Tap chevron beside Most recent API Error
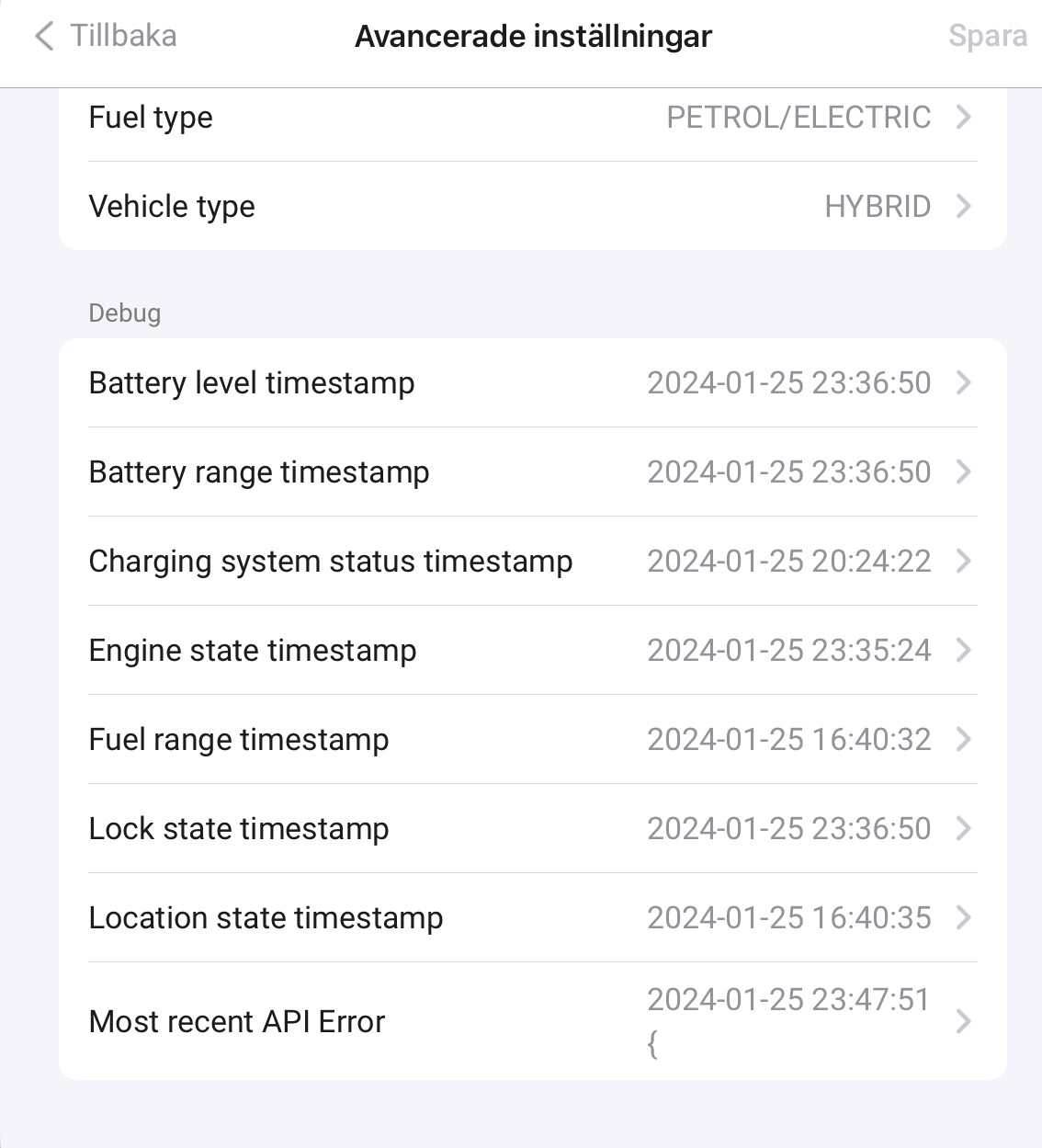 tap(963, 1022)
